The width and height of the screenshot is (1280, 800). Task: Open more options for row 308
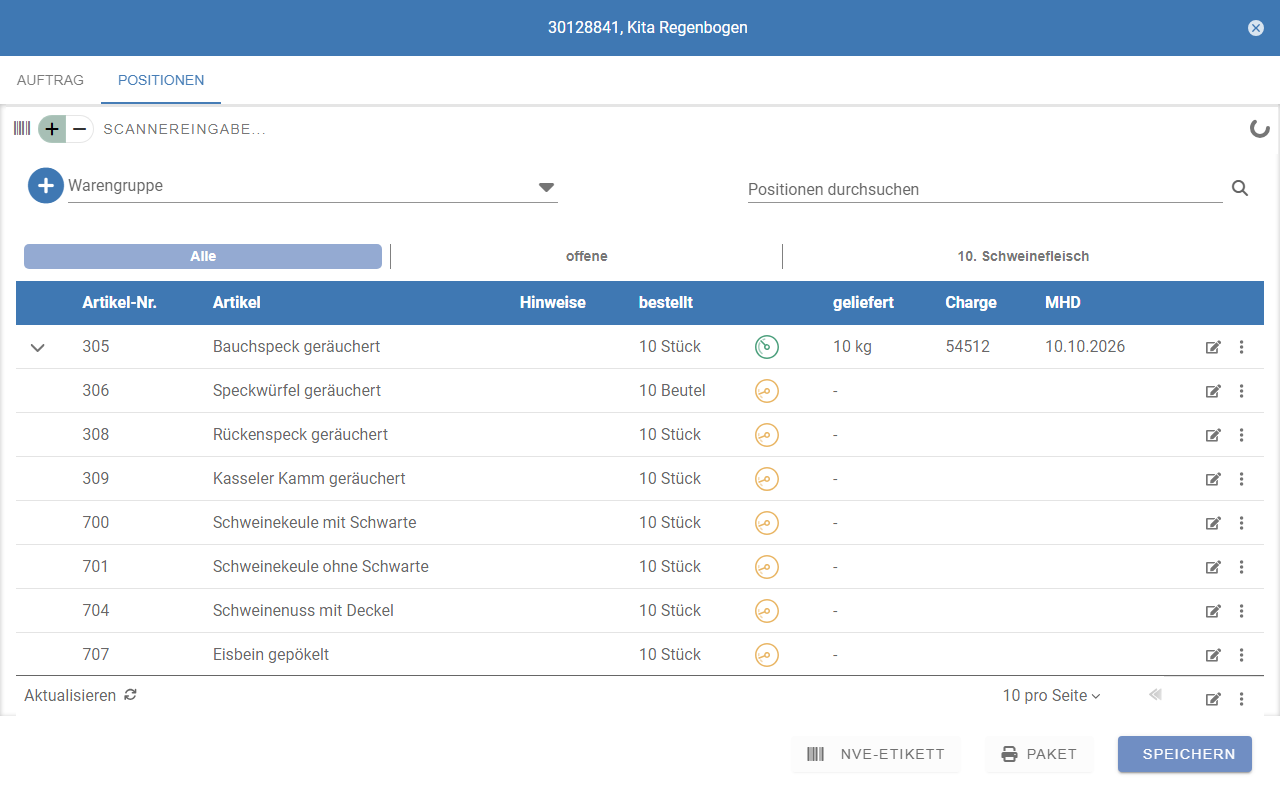pos(1241,435)
